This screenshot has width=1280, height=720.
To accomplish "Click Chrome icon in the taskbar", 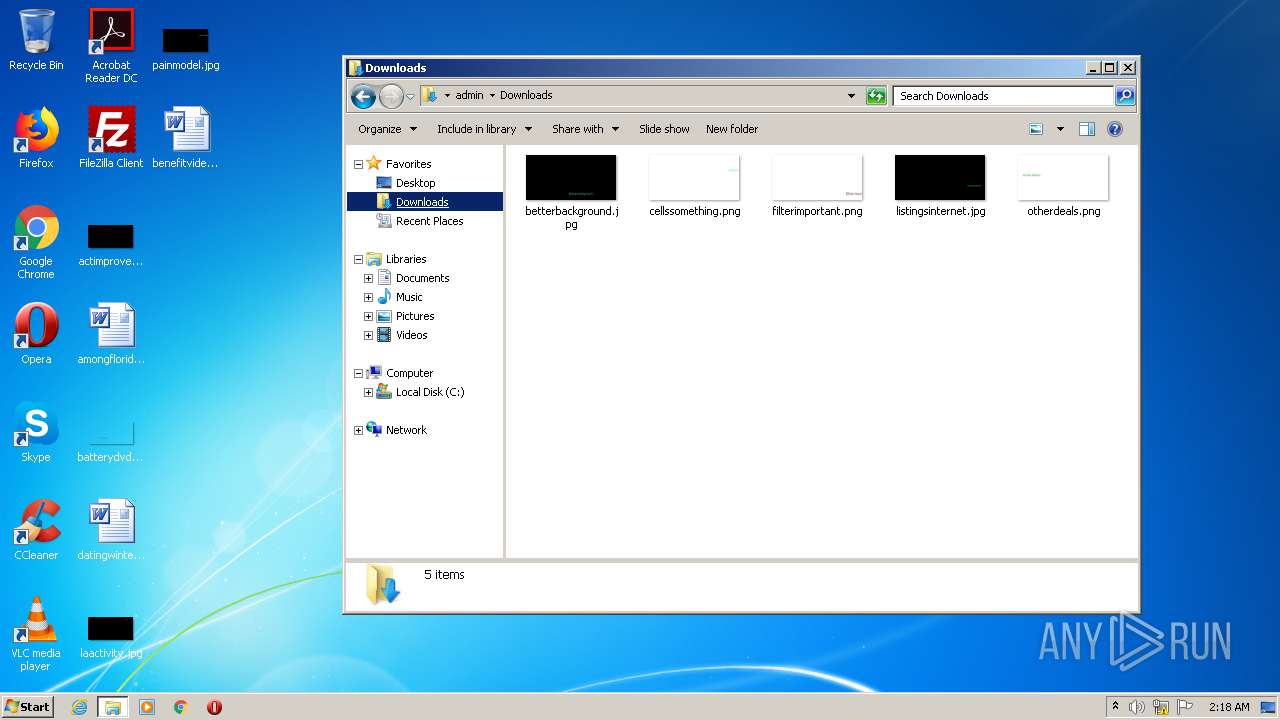I will pos(181,707).
